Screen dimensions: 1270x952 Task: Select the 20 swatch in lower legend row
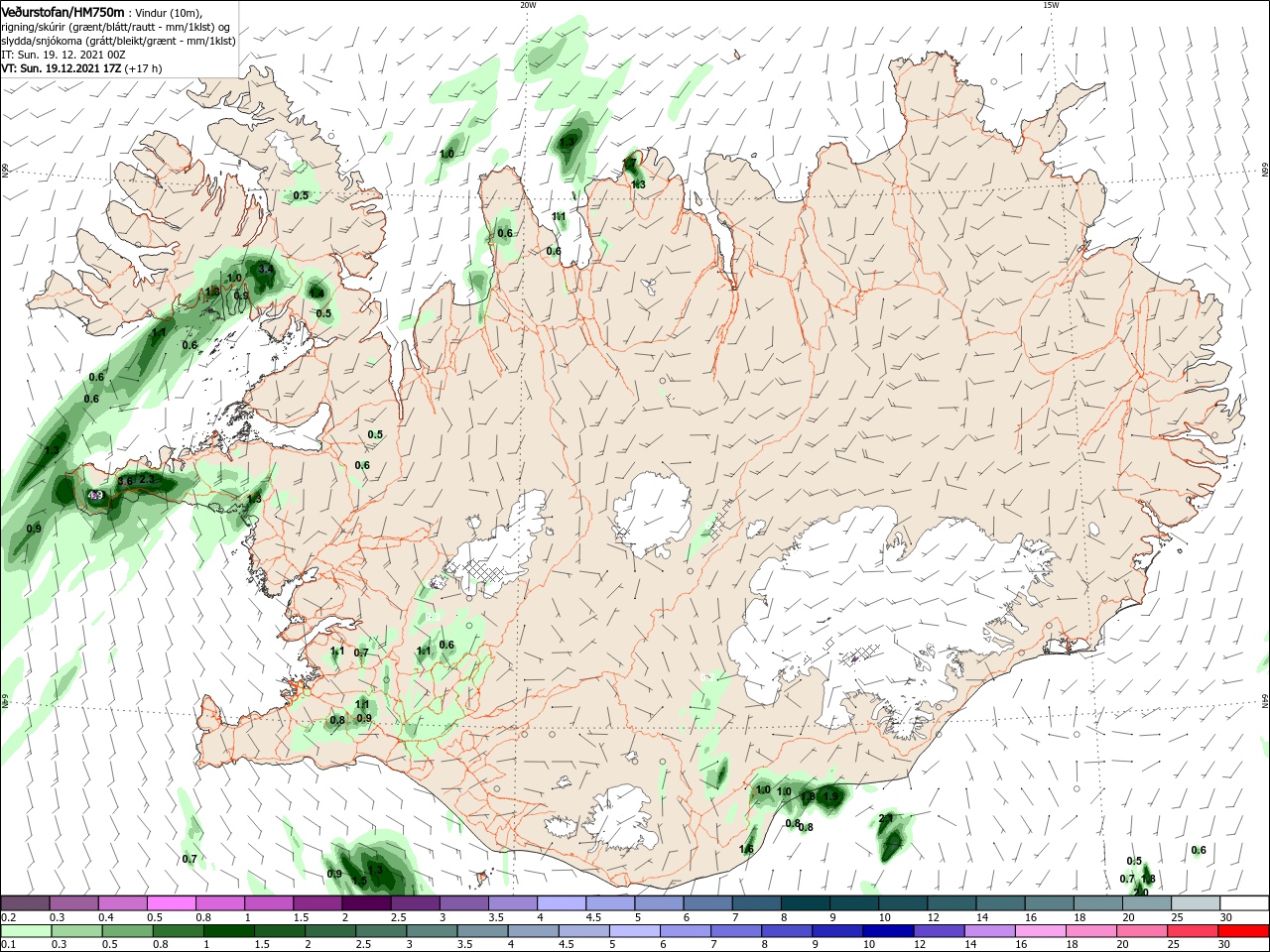(x=1141, y=931)
